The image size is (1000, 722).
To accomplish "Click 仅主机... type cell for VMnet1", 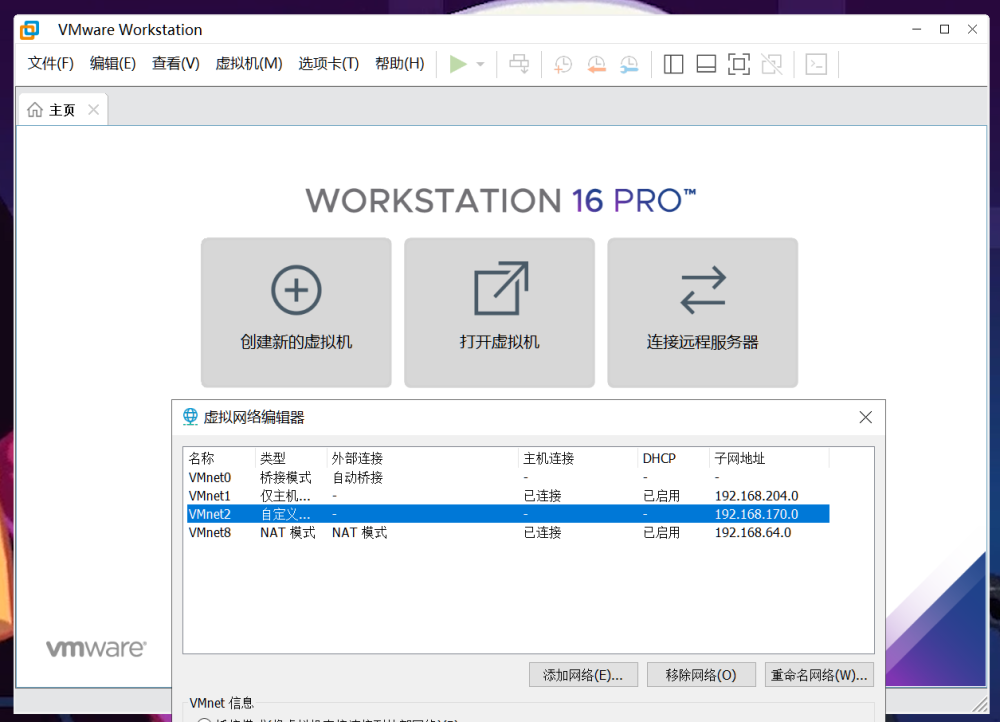I will 285,496.
